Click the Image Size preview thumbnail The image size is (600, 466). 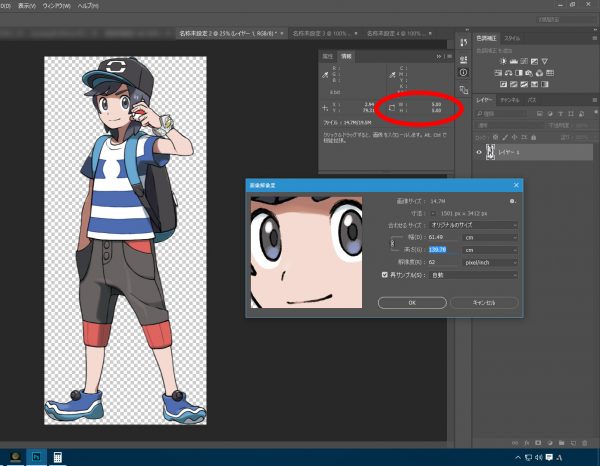coord(306,253)
